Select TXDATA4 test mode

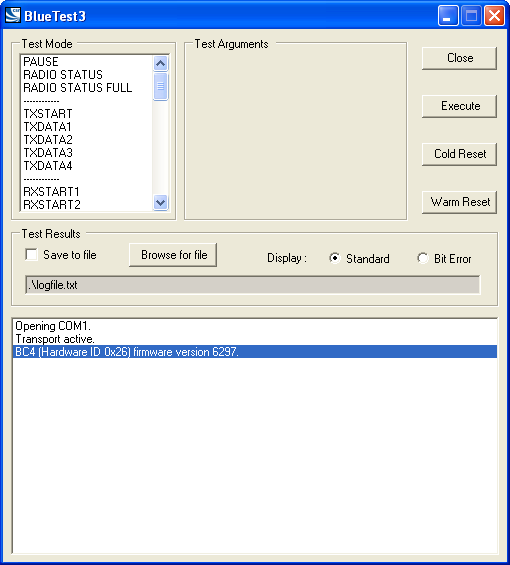click(87, 166)
